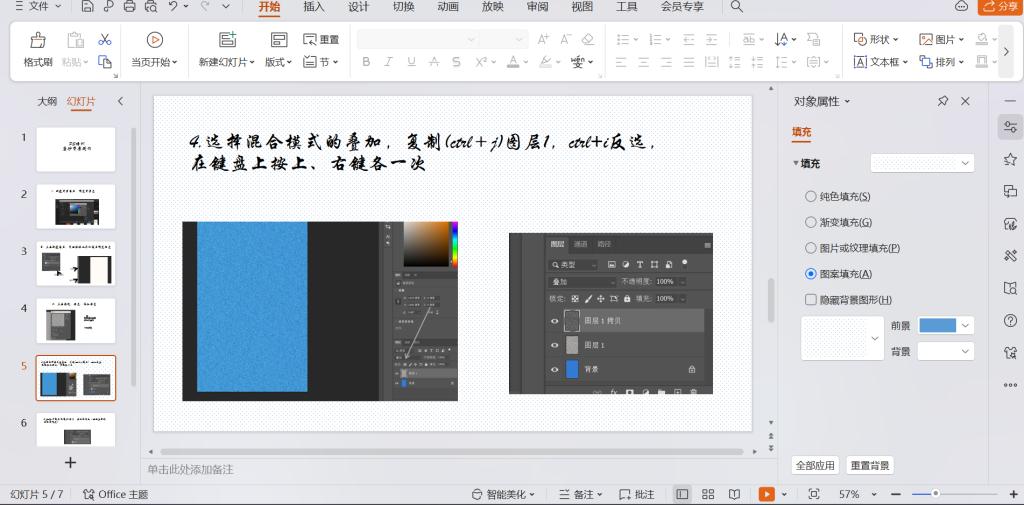This screenshot has width=1024, height=505.
Task: Click the Format Painter (格式刷) icon
Action: [x=38, y=40]
